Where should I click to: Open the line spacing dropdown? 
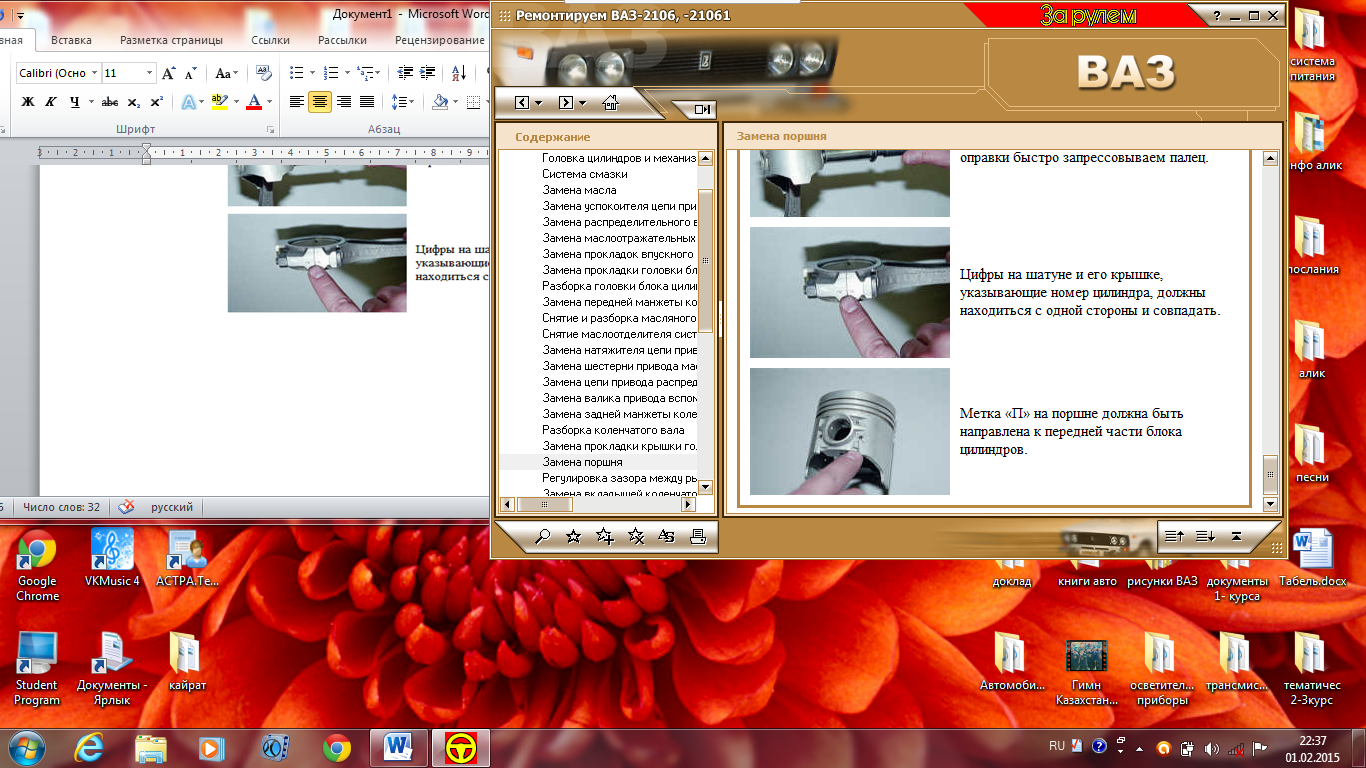point(403,102)
